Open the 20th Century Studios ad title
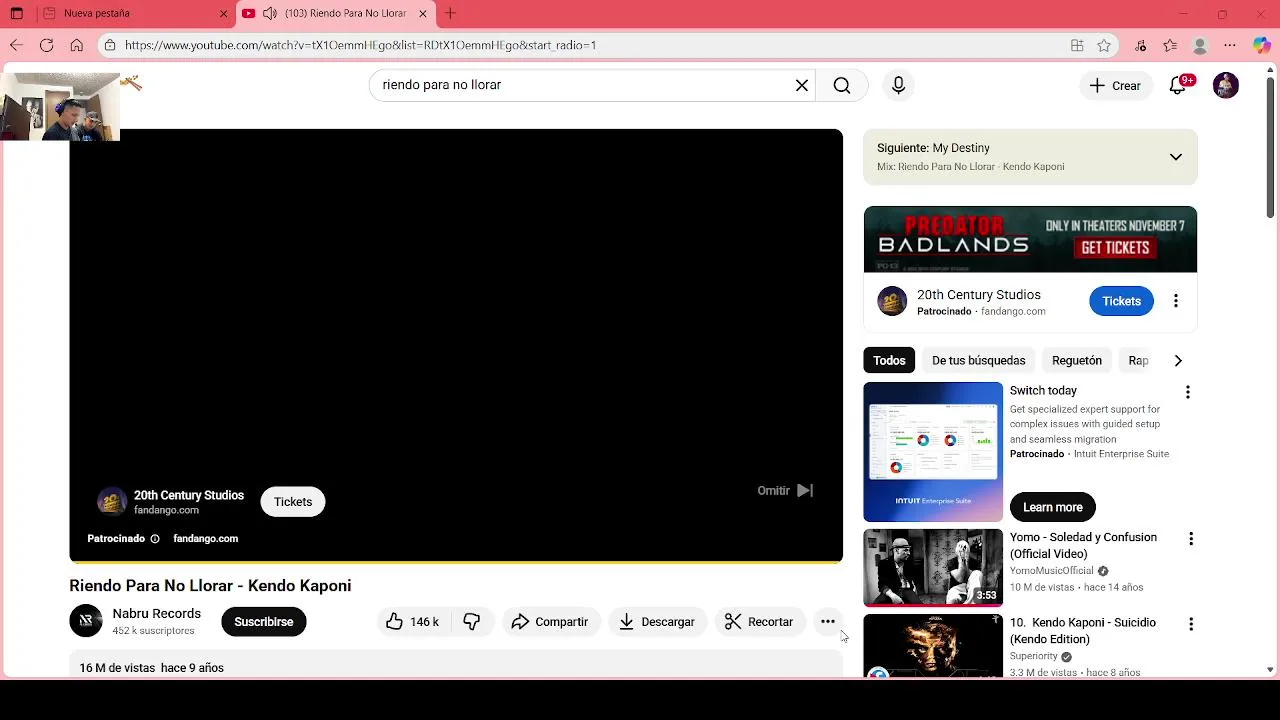The width and height of the screenshot is (1280, 720). tap(979, 295)
